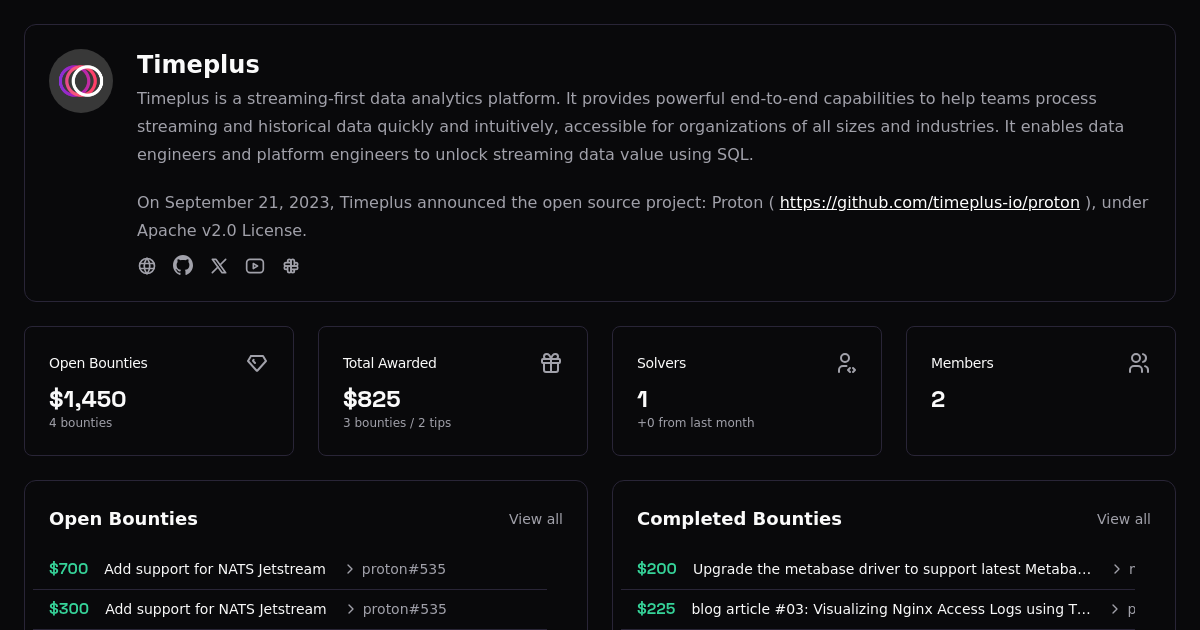Image resolution: width=1200 pixels, height=630 pixels.
Task: Click View all for Open Bounties
Action: 535,519
